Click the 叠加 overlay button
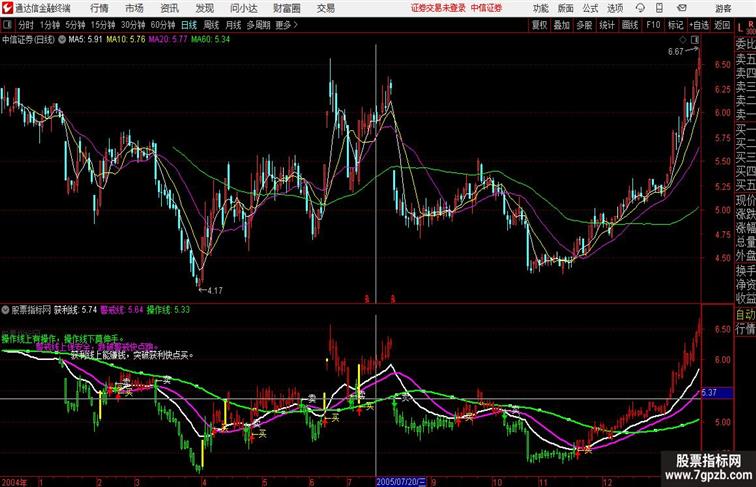The width and height of the screenshot is (756, 487). [562, 25]
